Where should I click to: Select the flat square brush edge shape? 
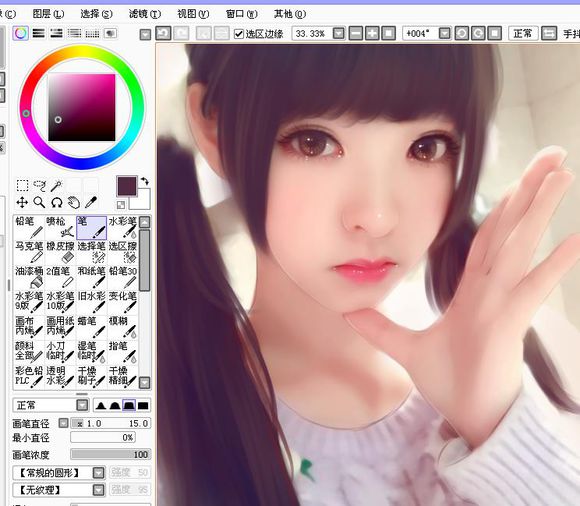click(143, 406)
